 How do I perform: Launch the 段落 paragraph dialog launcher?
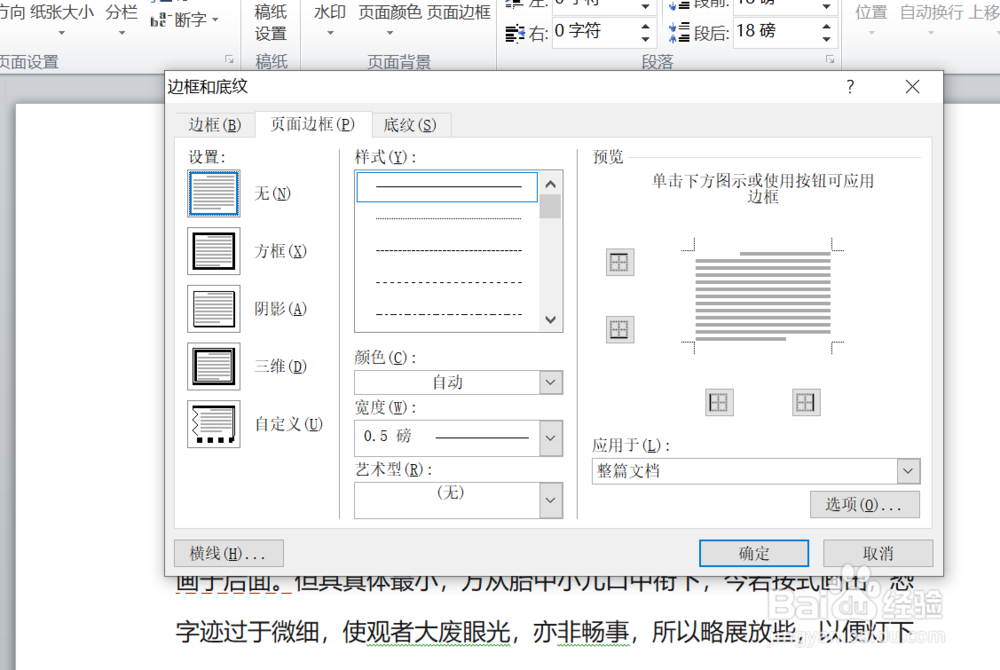coord(830,59)
